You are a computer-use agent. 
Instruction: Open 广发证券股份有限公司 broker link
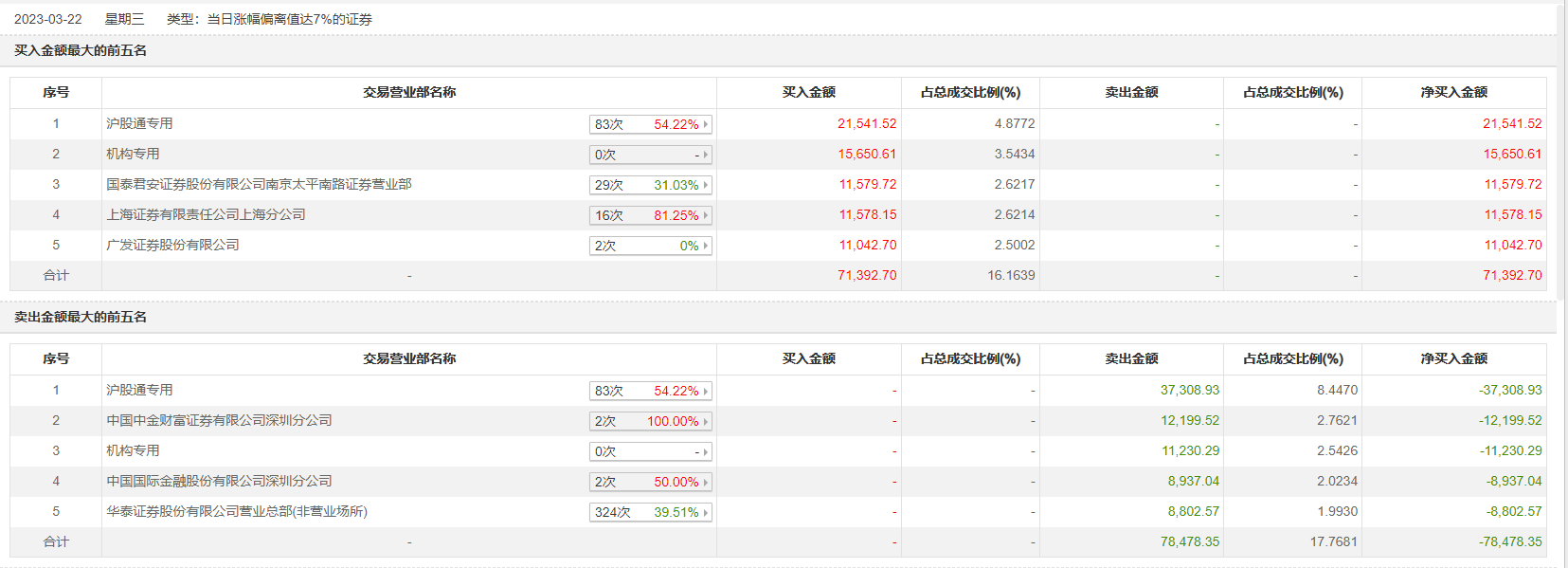172,245
